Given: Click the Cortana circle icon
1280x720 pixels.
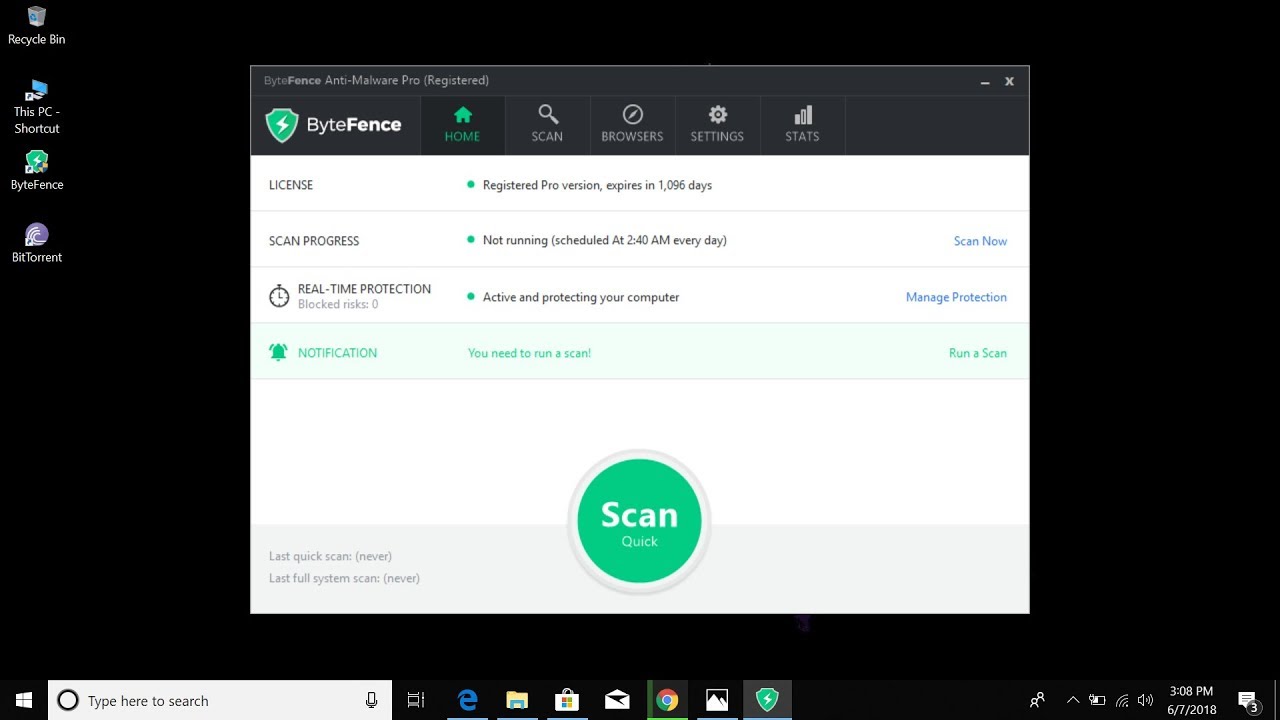Looking at the screenshot, I should pyautogui.click(x=68, y=701).
